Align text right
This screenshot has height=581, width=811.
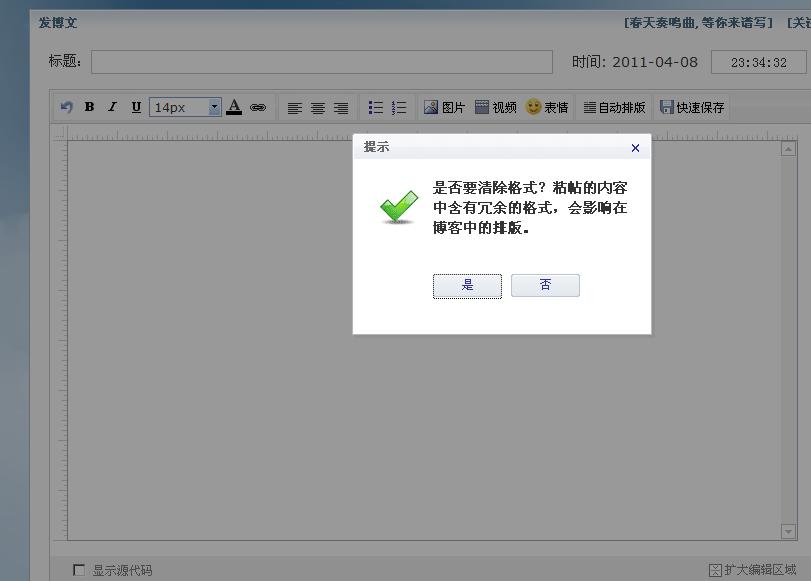341,108
